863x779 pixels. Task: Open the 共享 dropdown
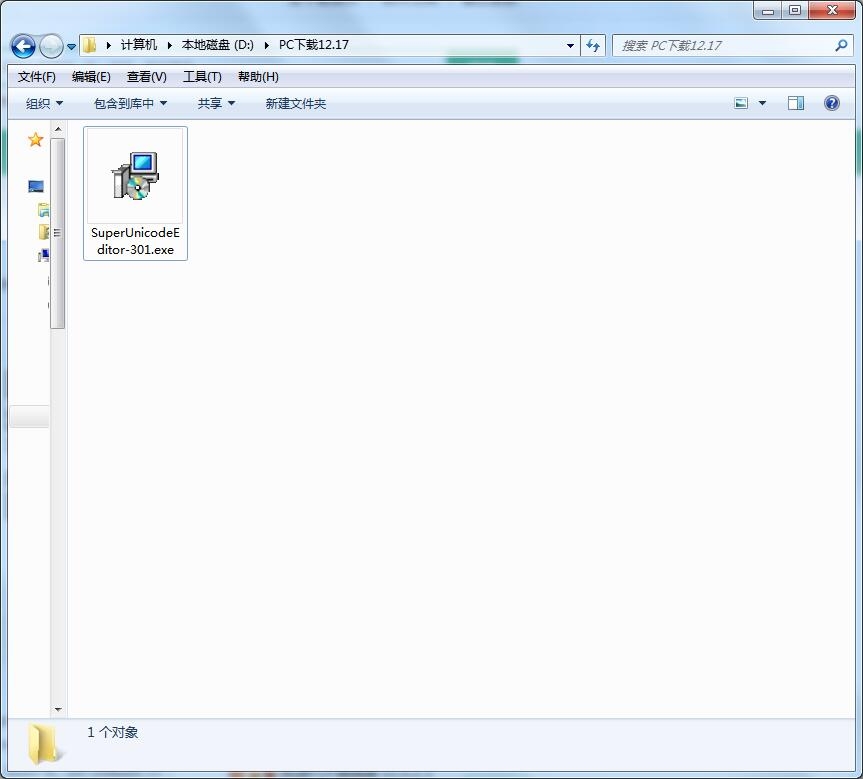click(216, 103)
